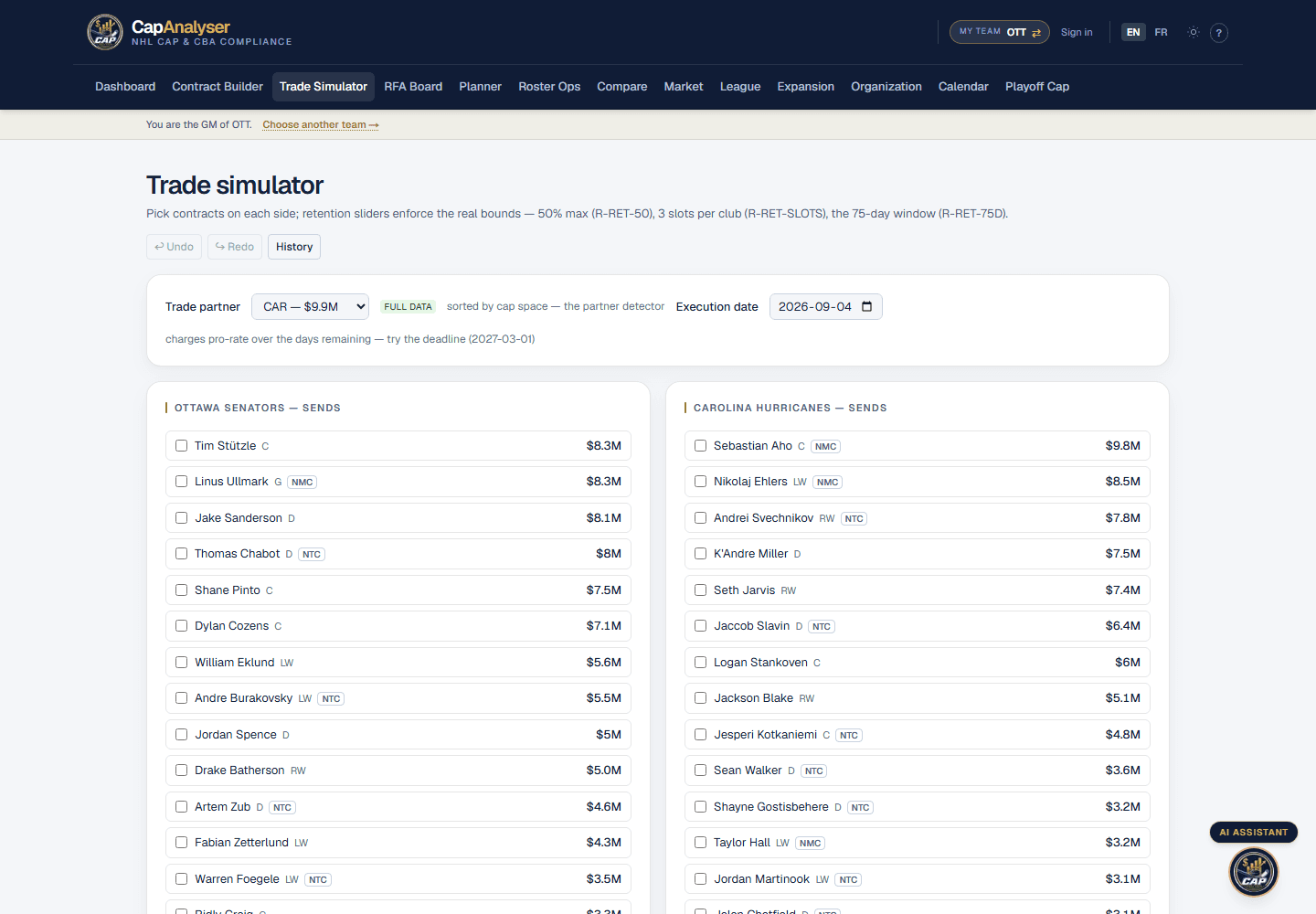The height and width of the screenshot is (914, 1316).
Task: Click the AI ASSISTANT label
Action: 1253,832
